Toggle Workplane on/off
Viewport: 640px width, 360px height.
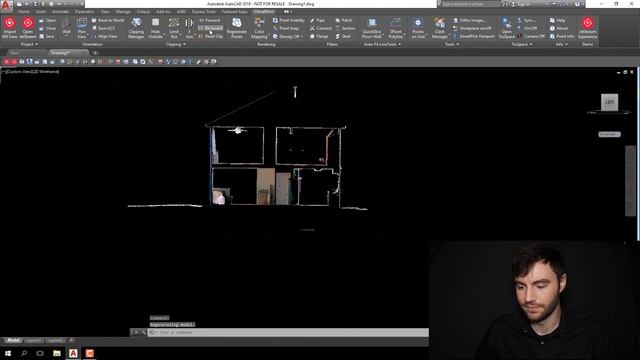click(x=472, y=28)
